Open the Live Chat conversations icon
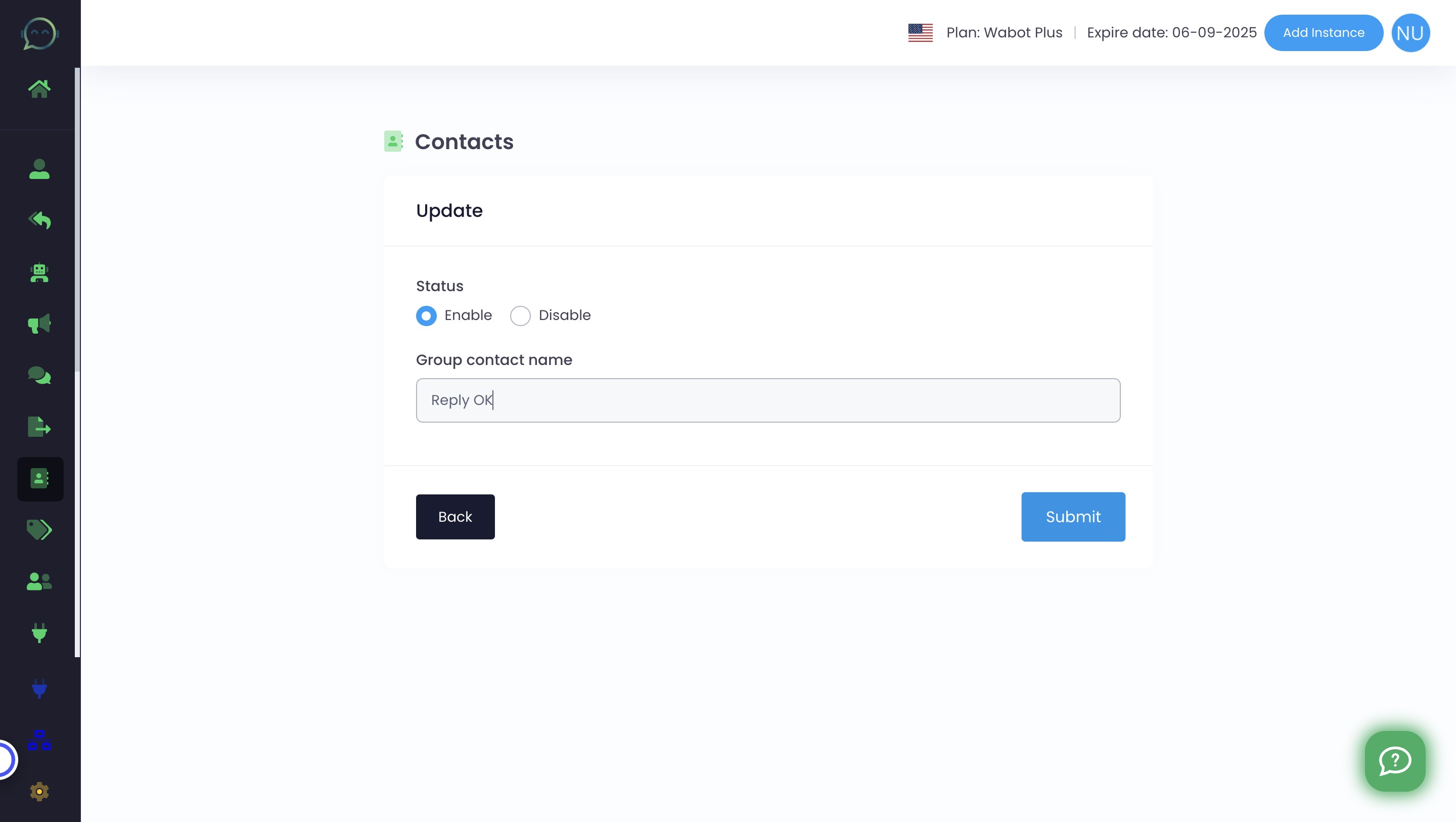This screenshot has width=1456, height=822. (38, 375)
